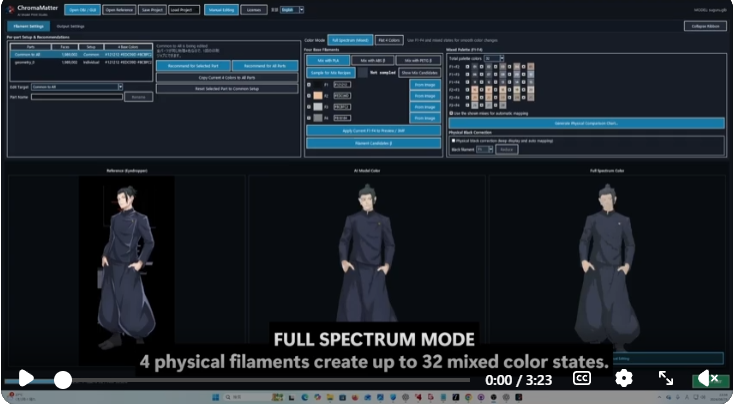Screen dimensions: 736x404
Task: Click the F1 black color swatch
Action: point(318,85)
